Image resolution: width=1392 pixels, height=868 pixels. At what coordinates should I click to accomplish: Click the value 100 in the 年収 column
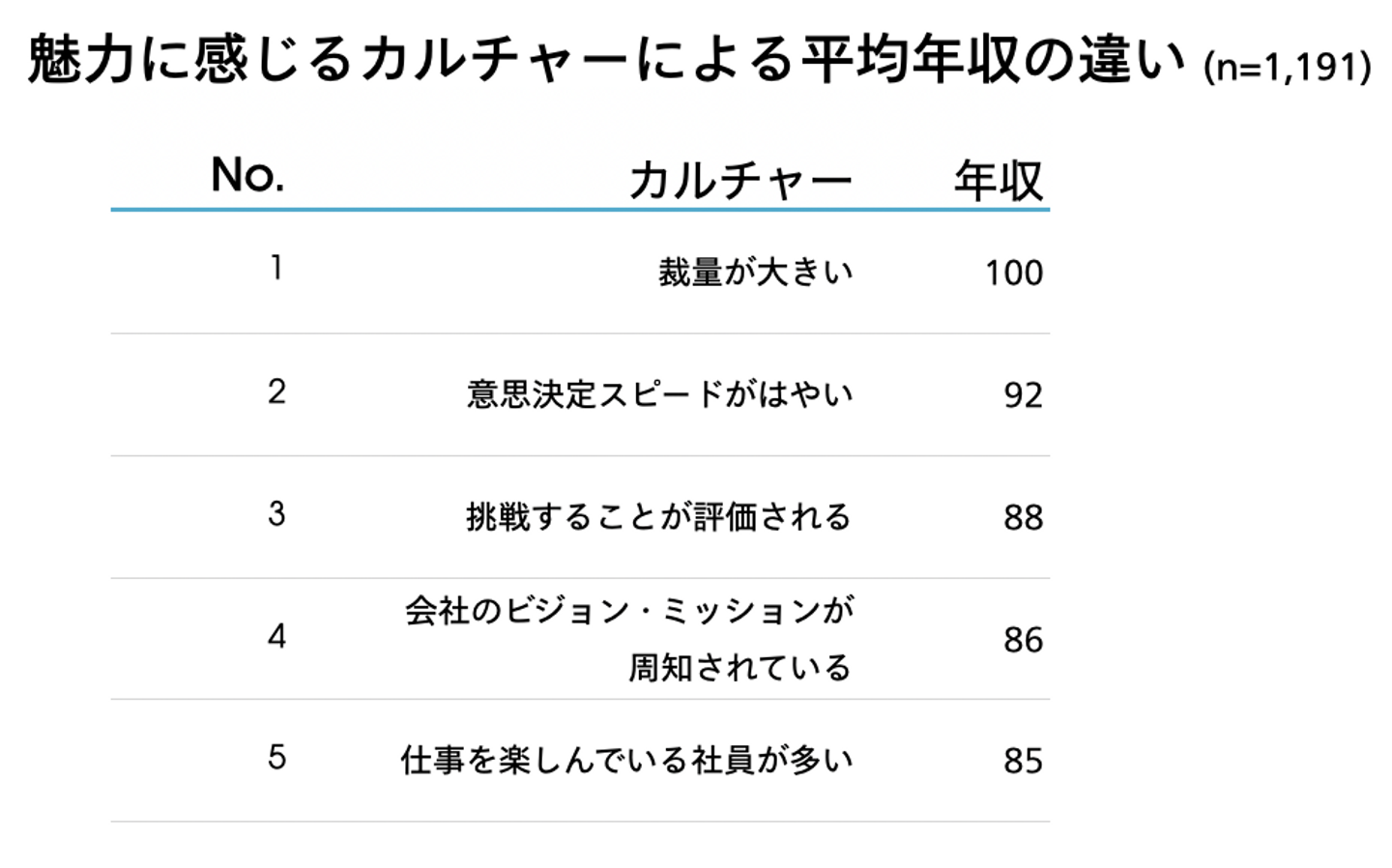coord(1014,274)
